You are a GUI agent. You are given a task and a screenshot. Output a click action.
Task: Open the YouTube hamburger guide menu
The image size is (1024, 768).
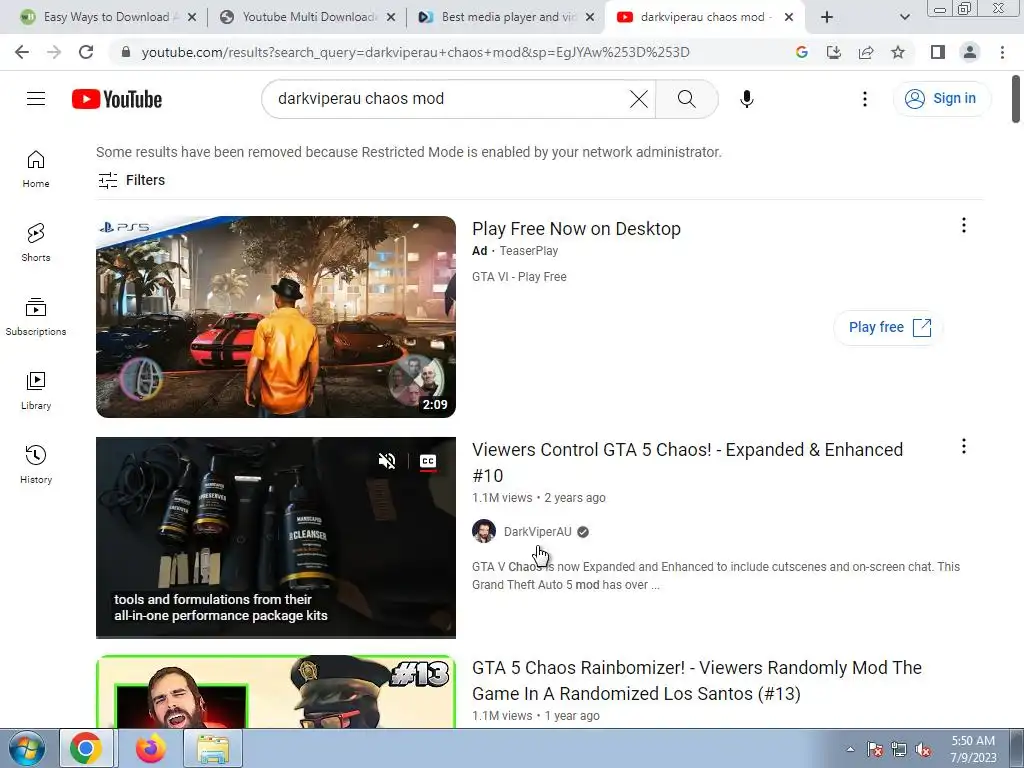pyautogui.click(x=36, y=99)
